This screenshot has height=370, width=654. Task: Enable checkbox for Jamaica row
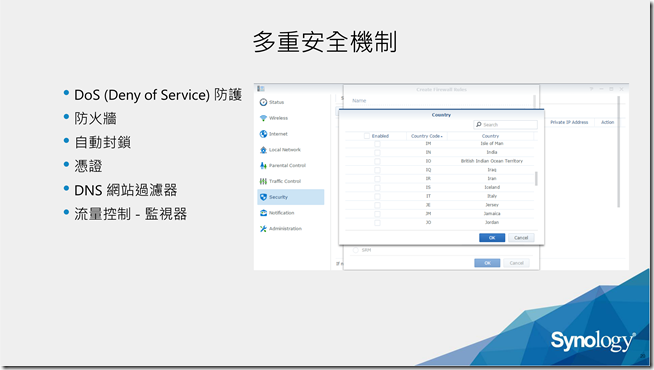[x=377, y=214]
